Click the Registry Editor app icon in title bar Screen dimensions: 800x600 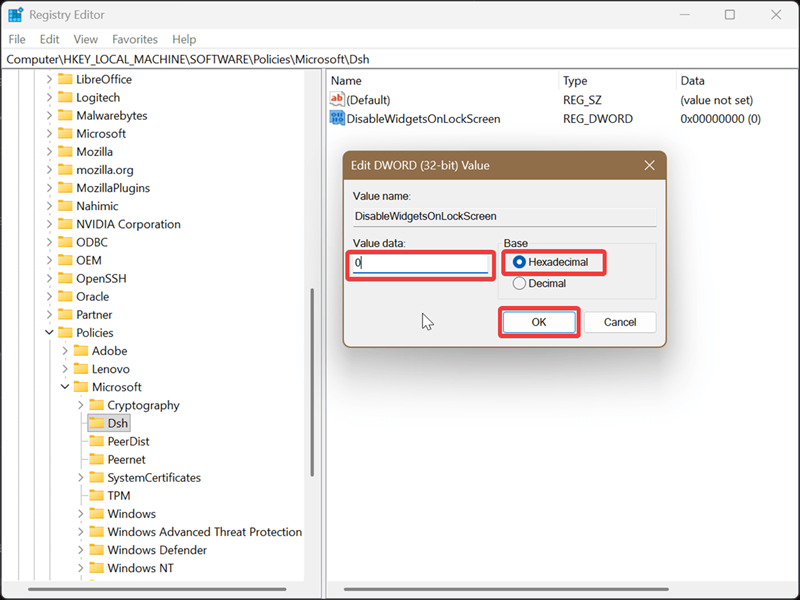[15, 15]
